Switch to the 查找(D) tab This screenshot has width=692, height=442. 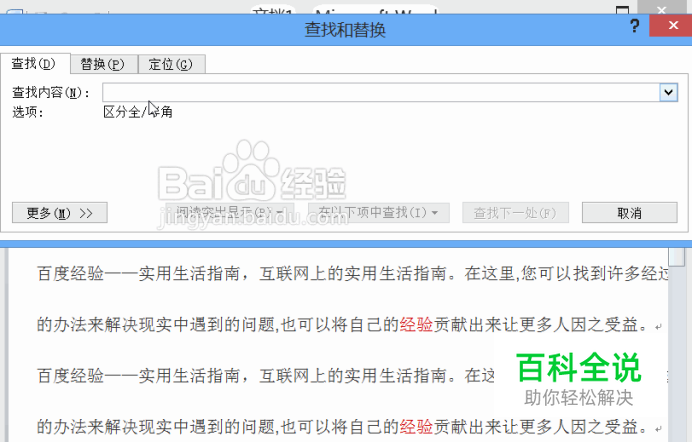[x=34, y=64]
